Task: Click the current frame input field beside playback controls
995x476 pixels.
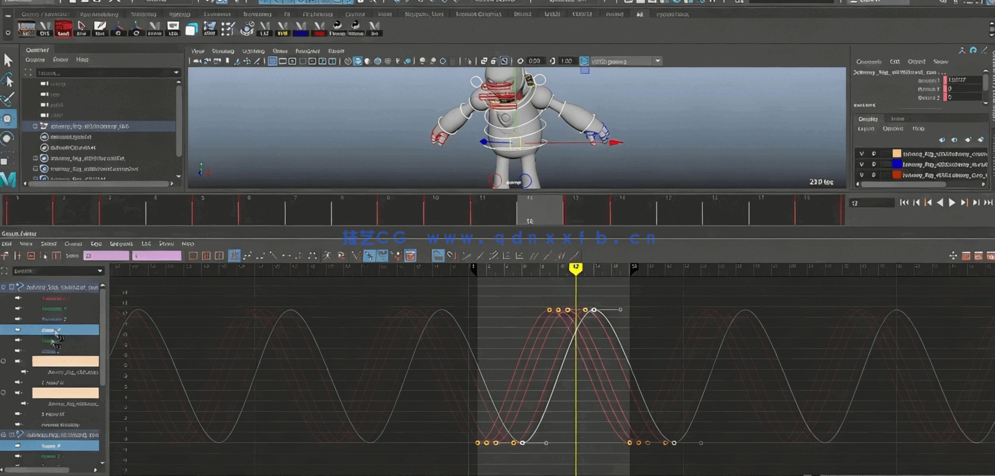Action: click(x=870, y=203)
